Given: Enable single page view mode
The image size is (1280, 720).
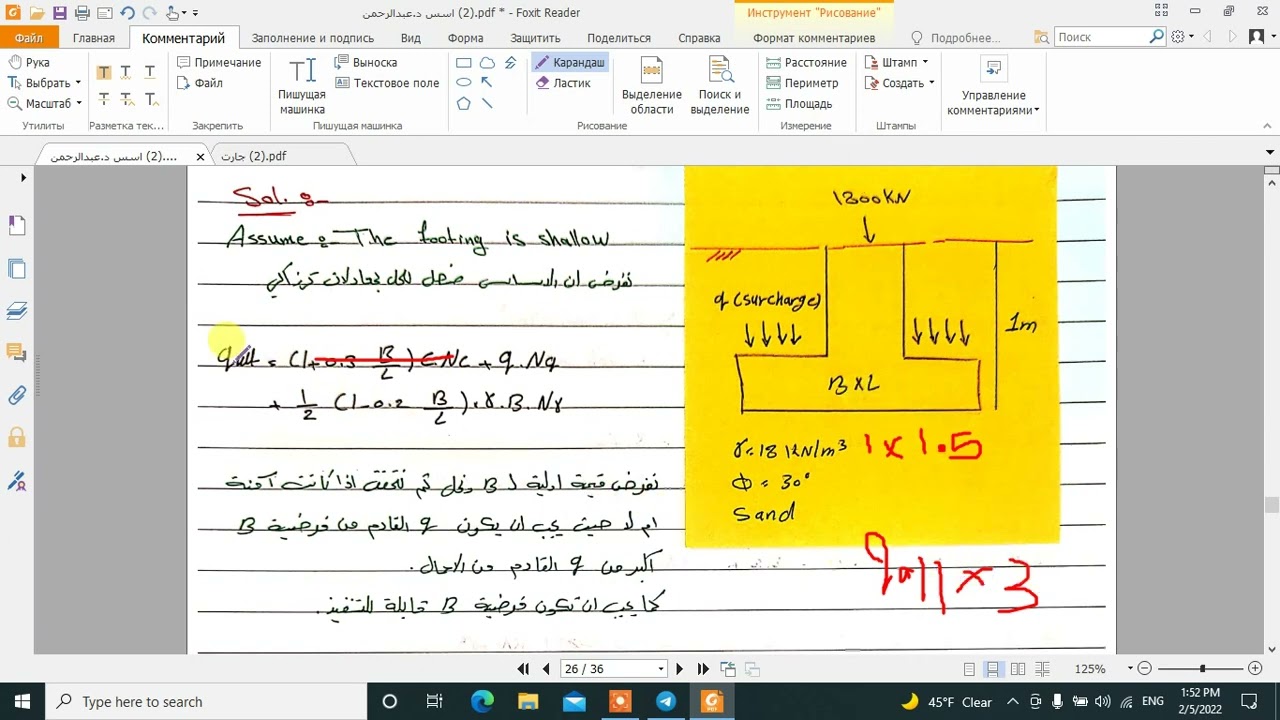Looking at the screenshot, I should (x=969, y=669).
